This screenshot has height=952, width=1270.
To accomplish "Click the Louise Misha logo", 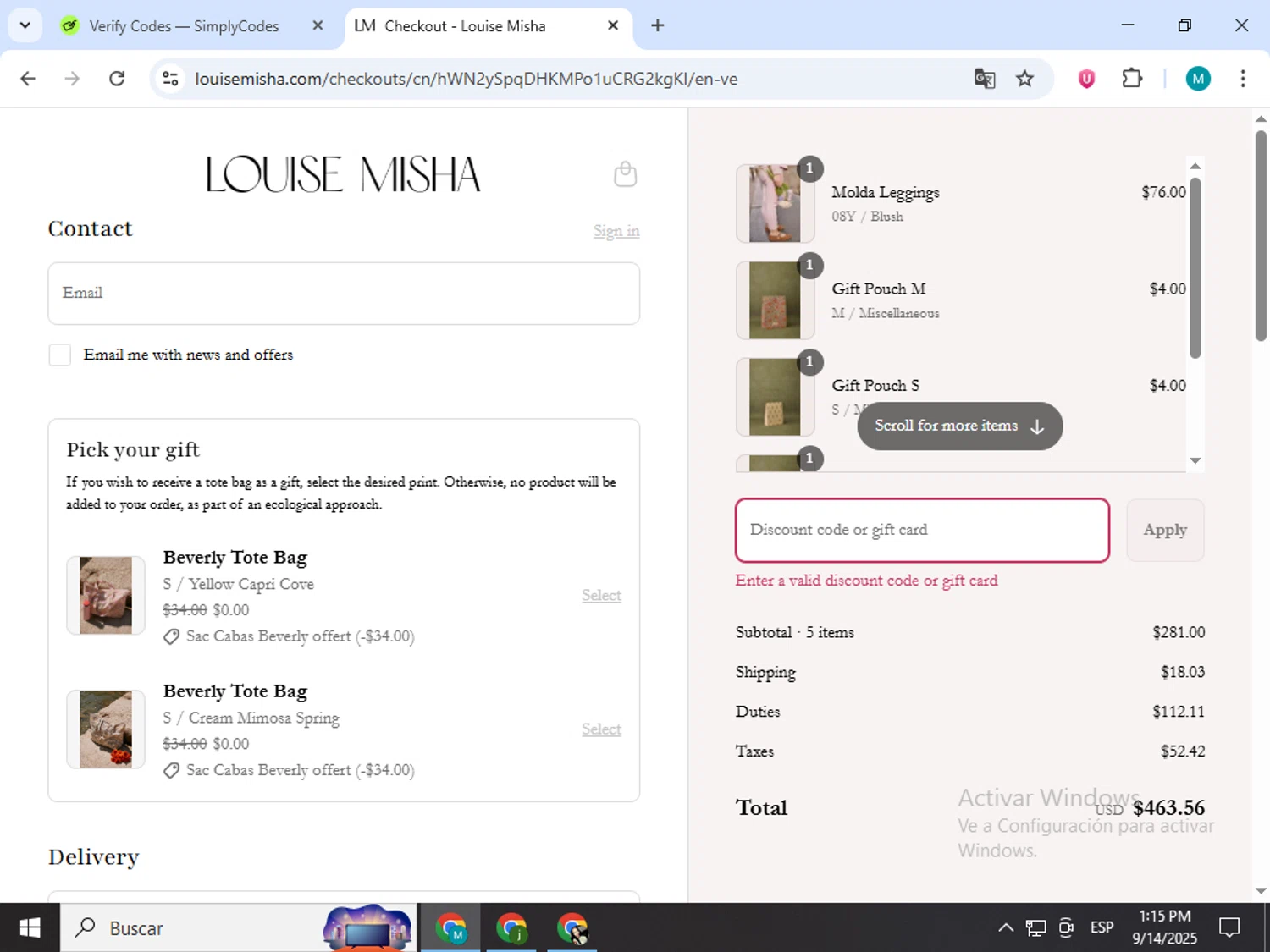I will tap(343, 173).
